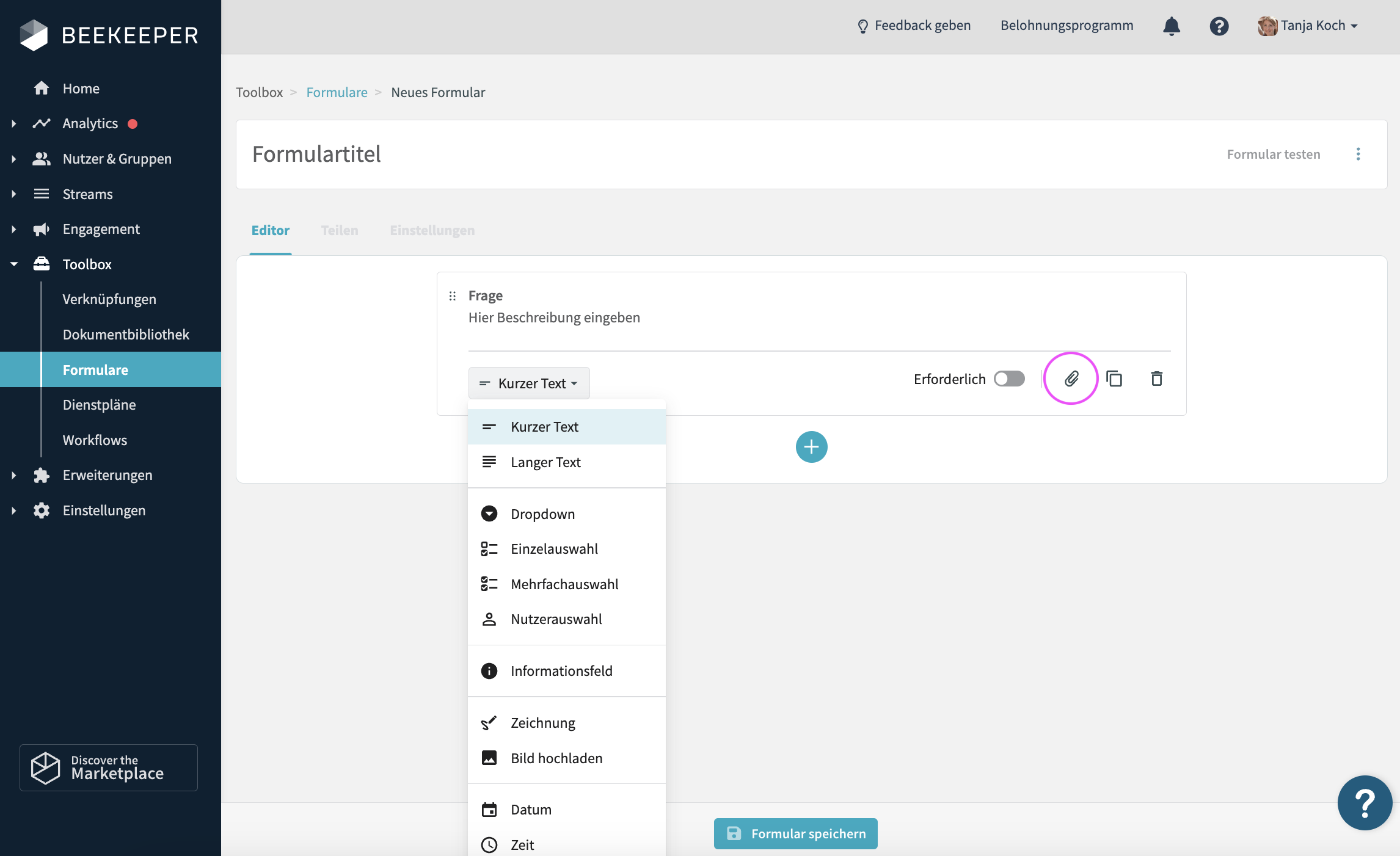Follow the Formulare breadcrumb link
This screenshot has height=856, width=1400.
[337, 92]
